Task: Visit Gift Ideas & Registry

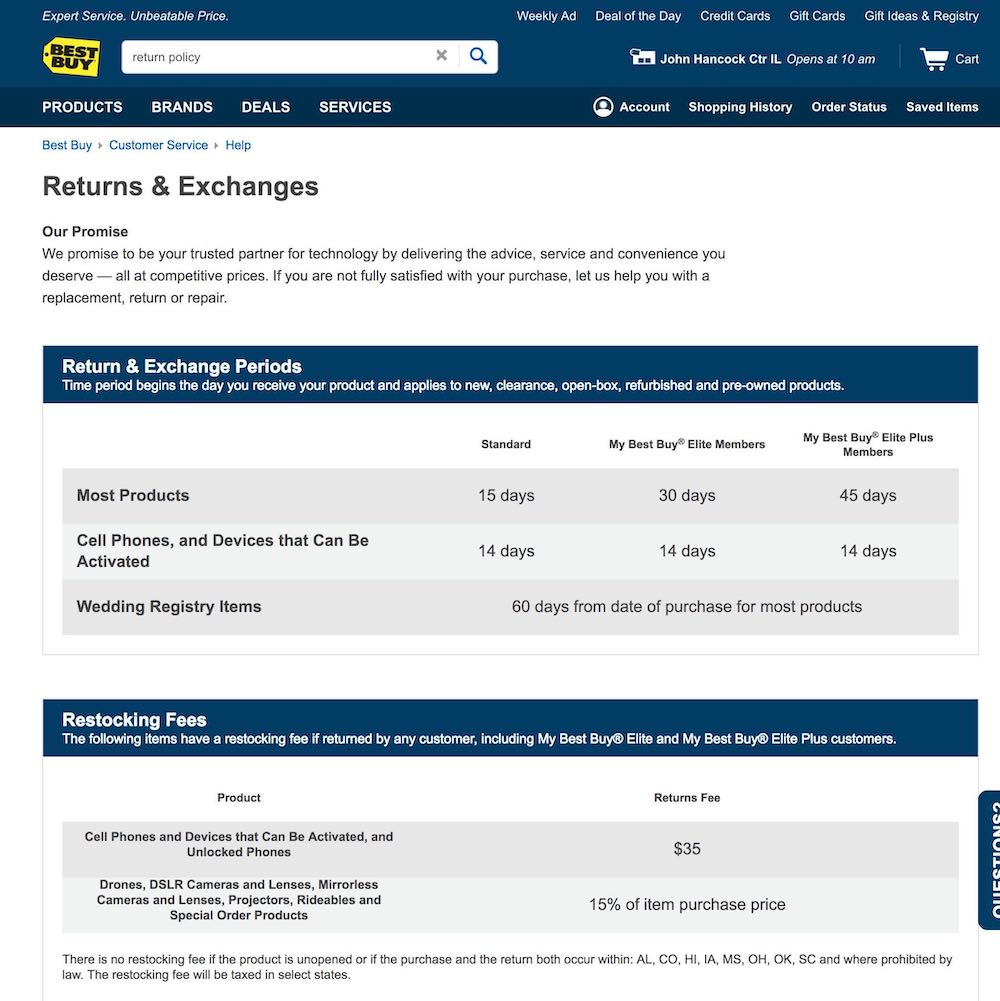Action: (x=921, y=16)
